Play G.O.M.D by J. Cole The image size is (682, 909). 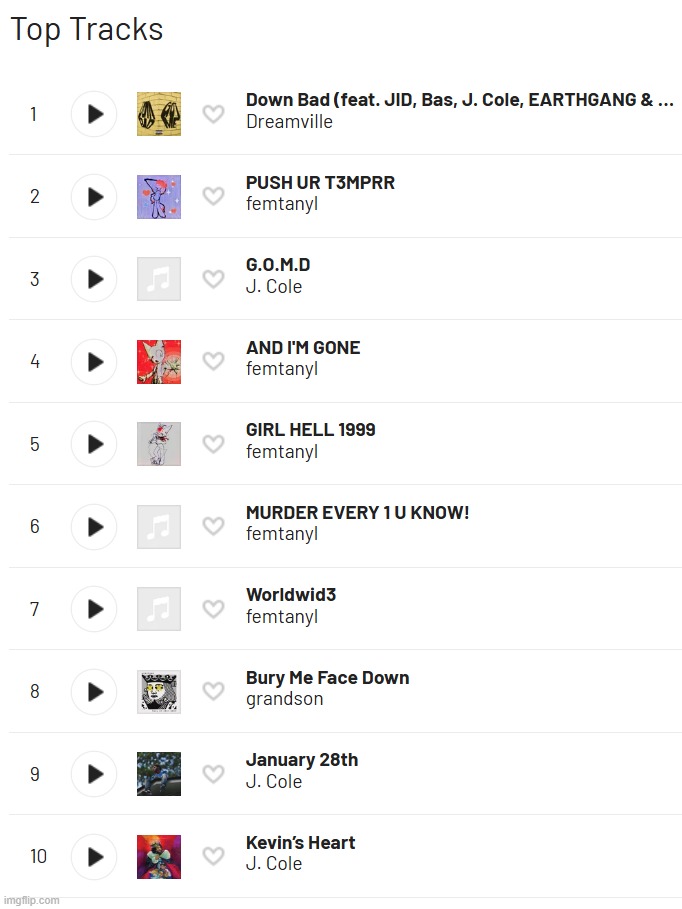click(94, 279)
